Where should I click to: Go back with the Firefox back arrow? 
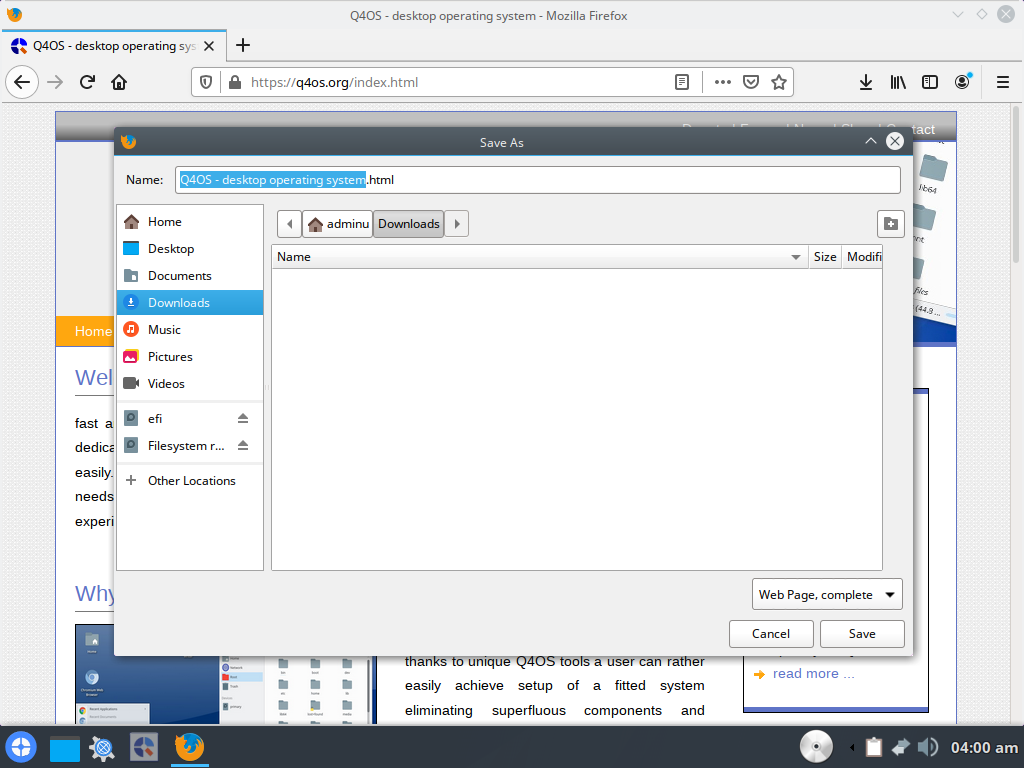(x=22, y=82)
